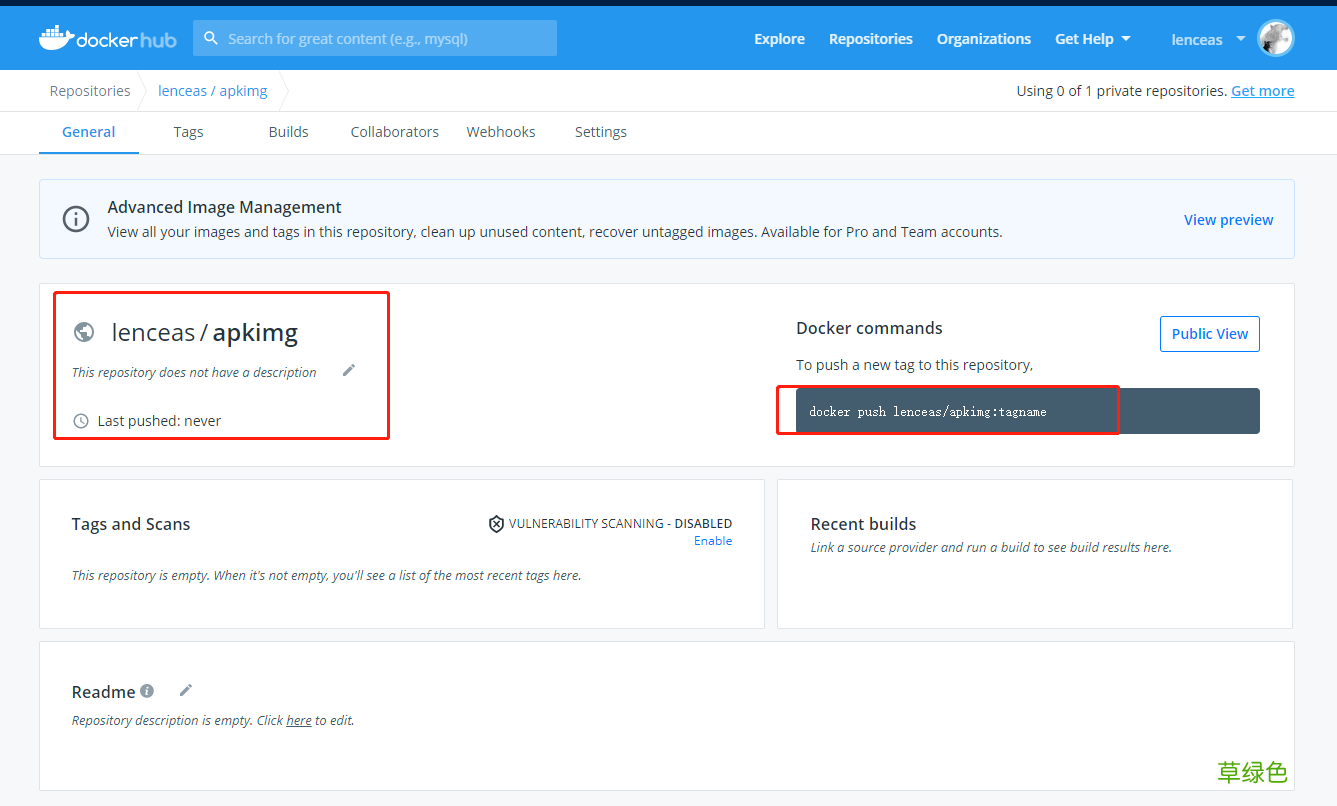Click the clock icon beside Last pushed
This screenshot has width=1337, height=806.
point(80,420)
